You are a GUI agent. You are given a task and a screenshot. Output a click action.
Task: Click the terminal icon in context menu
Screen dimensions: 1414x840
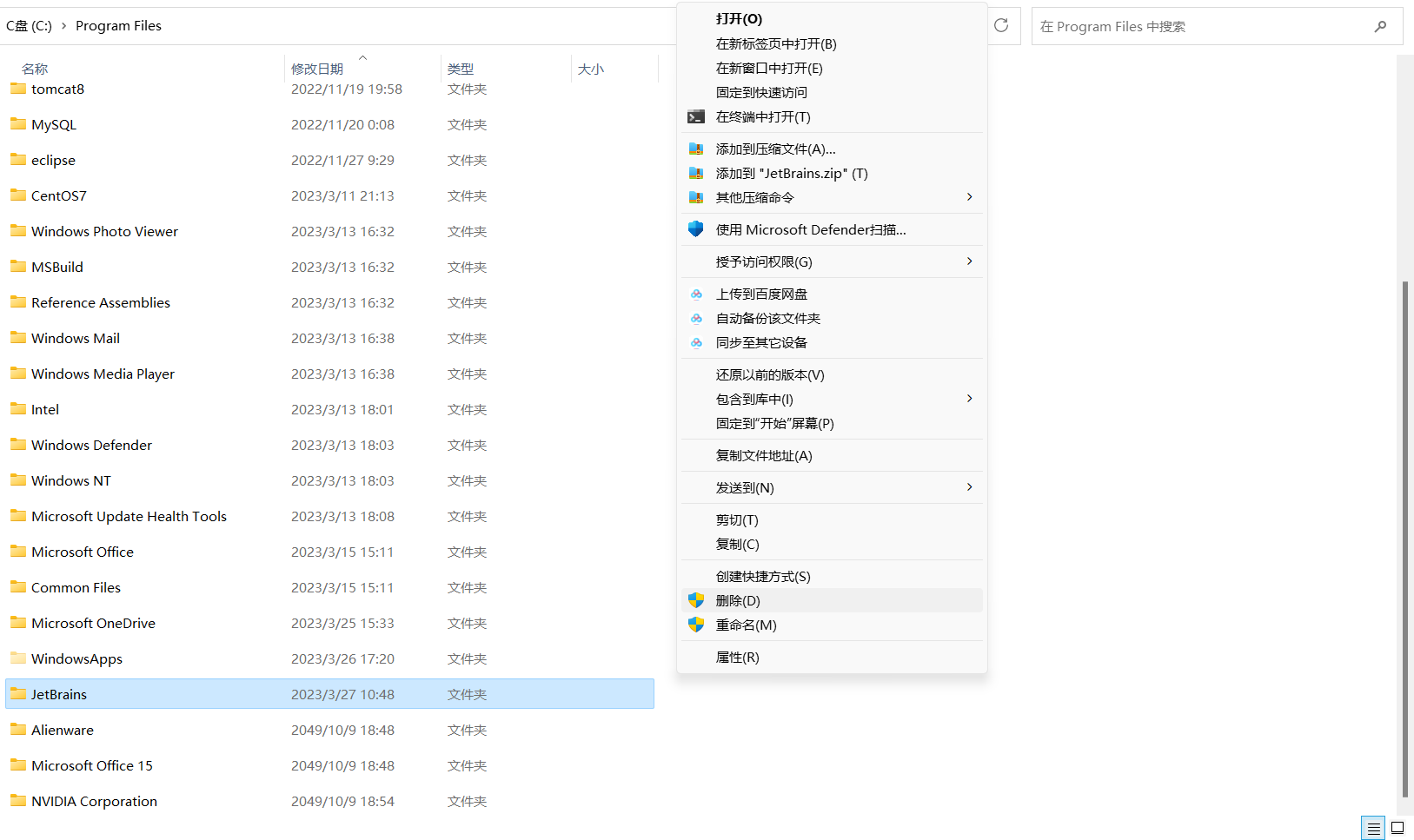click(x=696, y=116)
